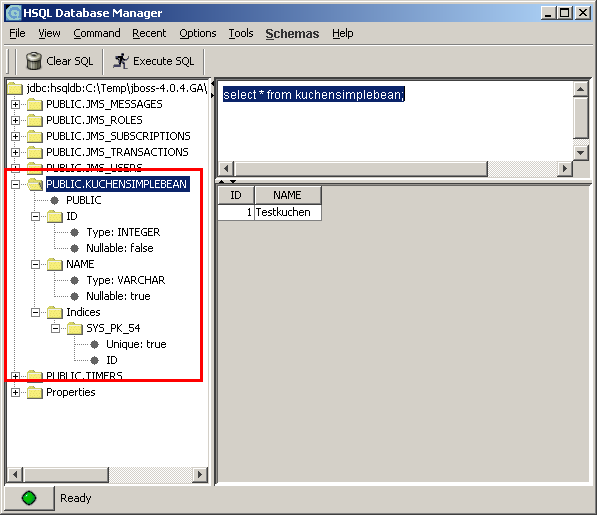Open the Tools menu
The image size is (597, 515).
(241, 33)
